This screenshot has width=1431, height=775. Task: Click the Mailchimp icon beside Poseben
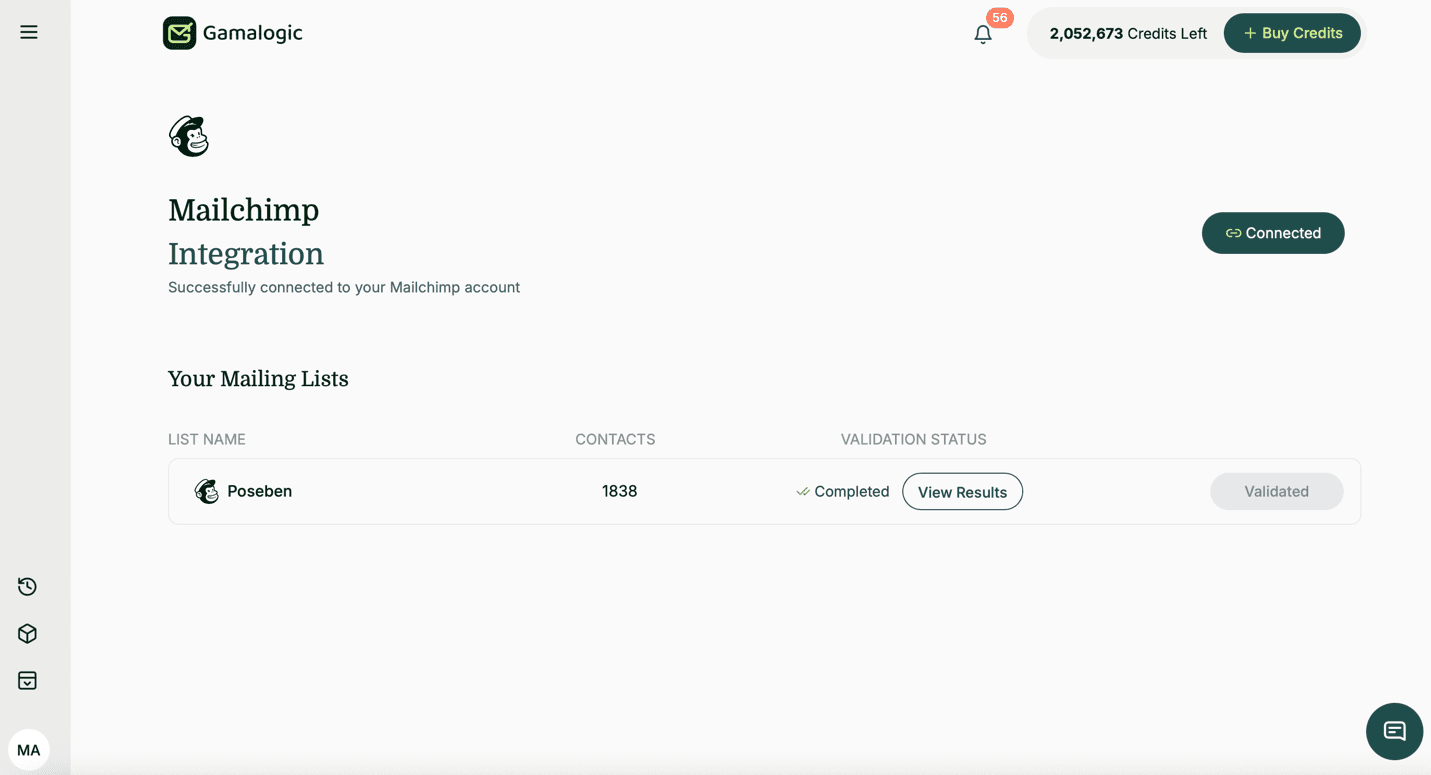(206, 491)
